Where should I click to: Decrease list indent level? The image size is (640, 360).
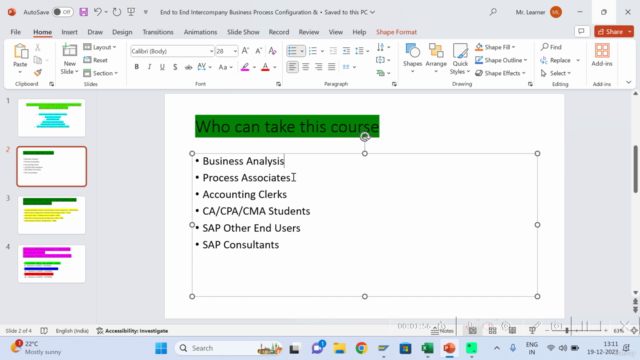tap(333, 51)
